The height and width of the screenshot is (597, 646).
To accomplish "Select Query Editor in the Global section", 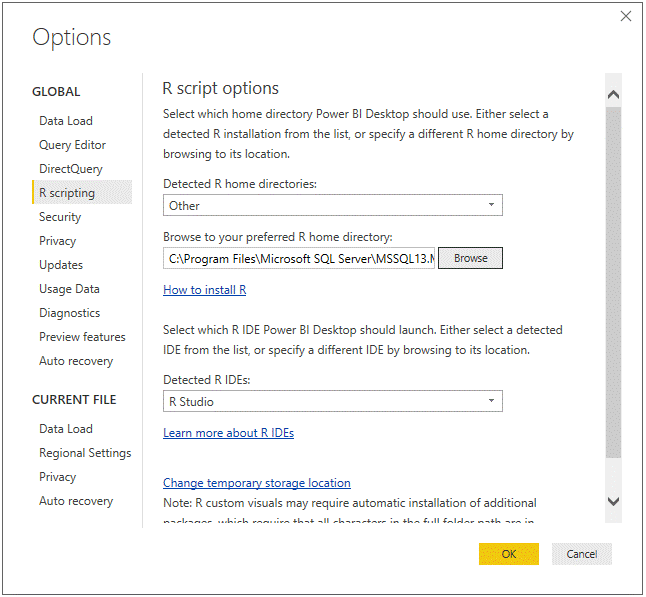I will [x=72, y=145].
